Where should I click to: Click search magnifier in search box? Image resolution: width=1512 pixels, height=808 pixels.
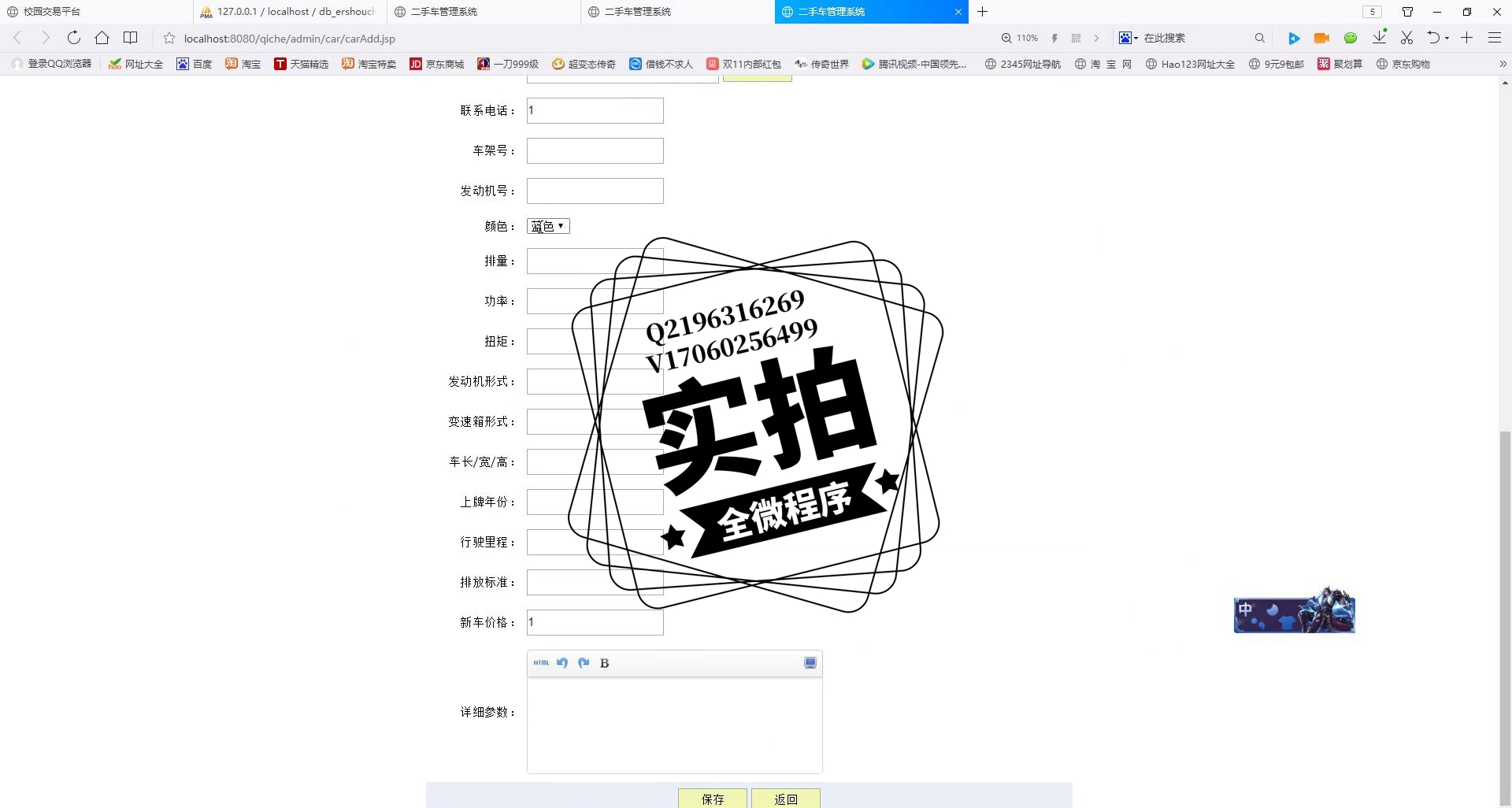[1260, 38]
